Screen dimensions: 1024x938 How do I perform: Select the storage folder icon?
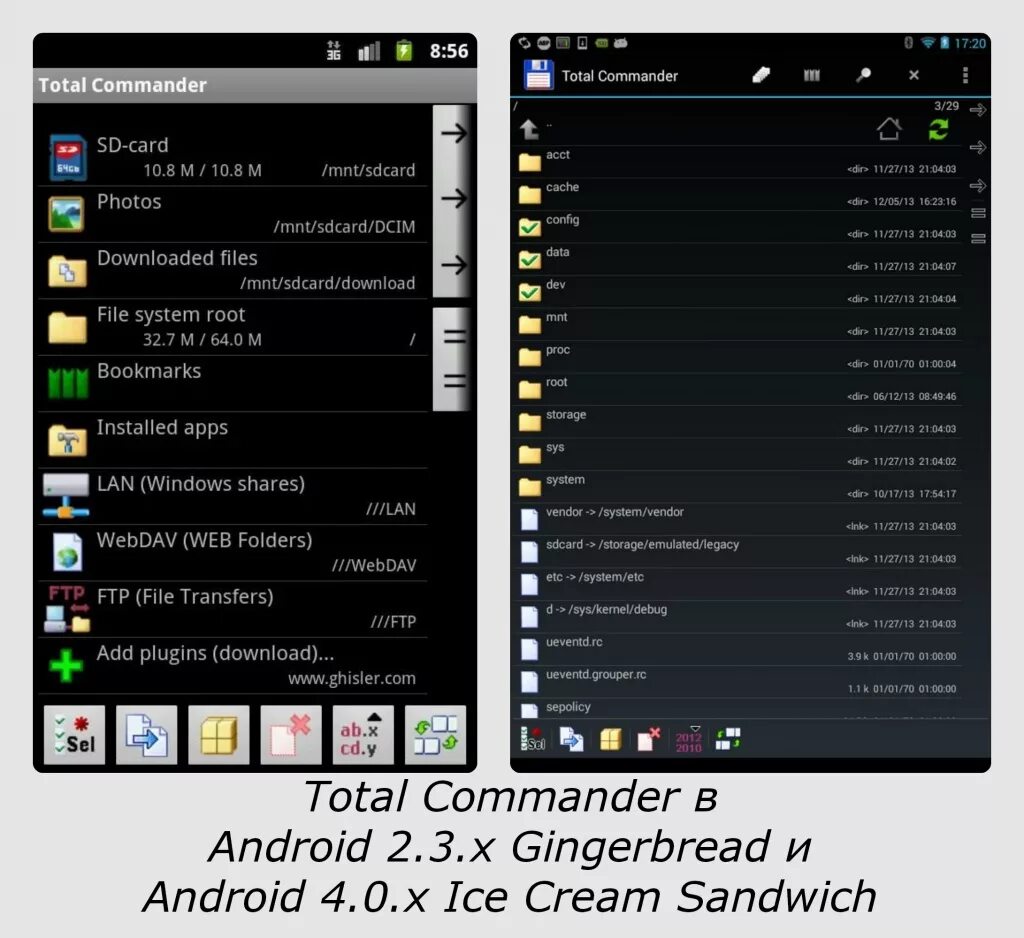[x=530, y=422]
